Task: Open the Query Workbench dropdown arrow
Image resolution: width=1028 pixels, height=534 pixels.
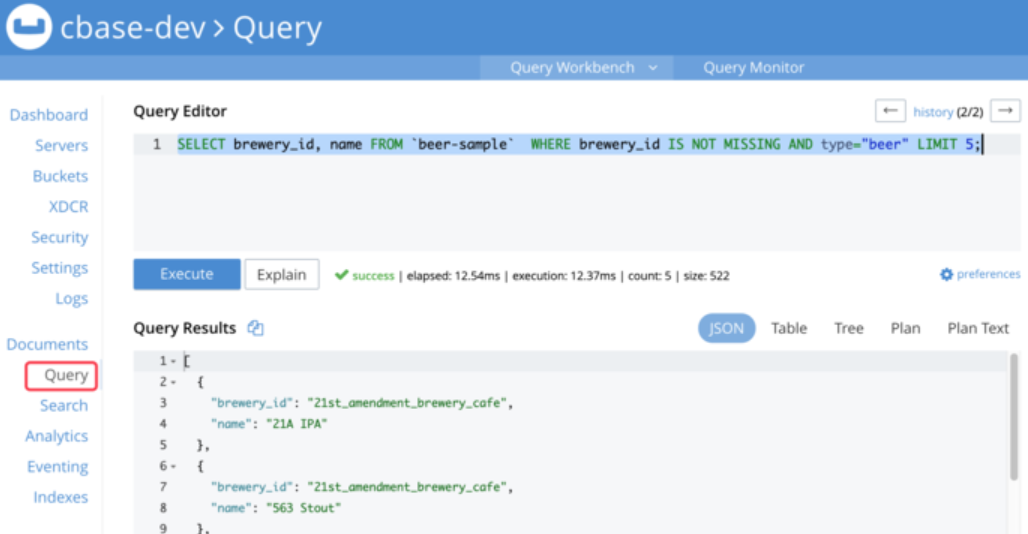Action: click(653, 67)
